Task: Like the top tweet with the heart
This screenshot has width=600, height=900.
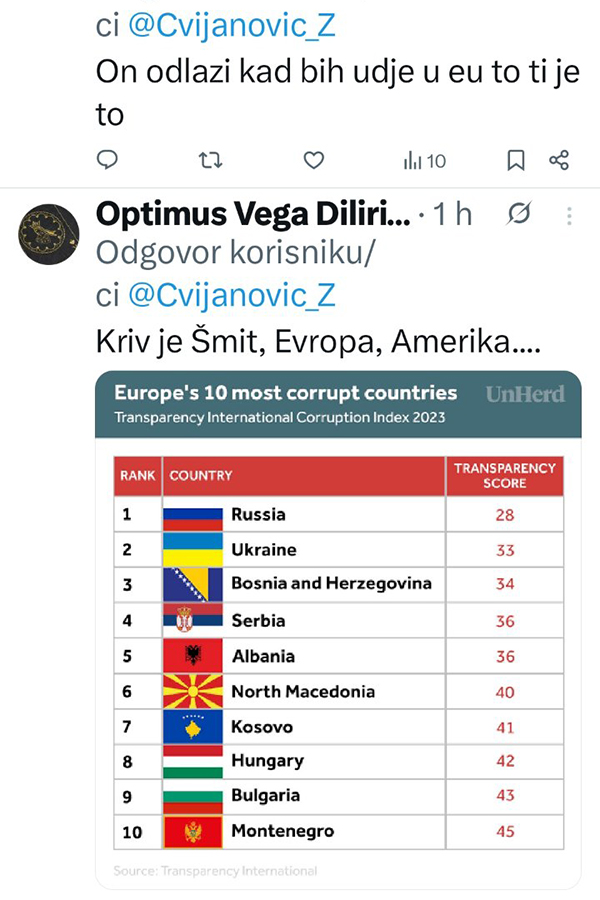Action: tap(314, 160)
